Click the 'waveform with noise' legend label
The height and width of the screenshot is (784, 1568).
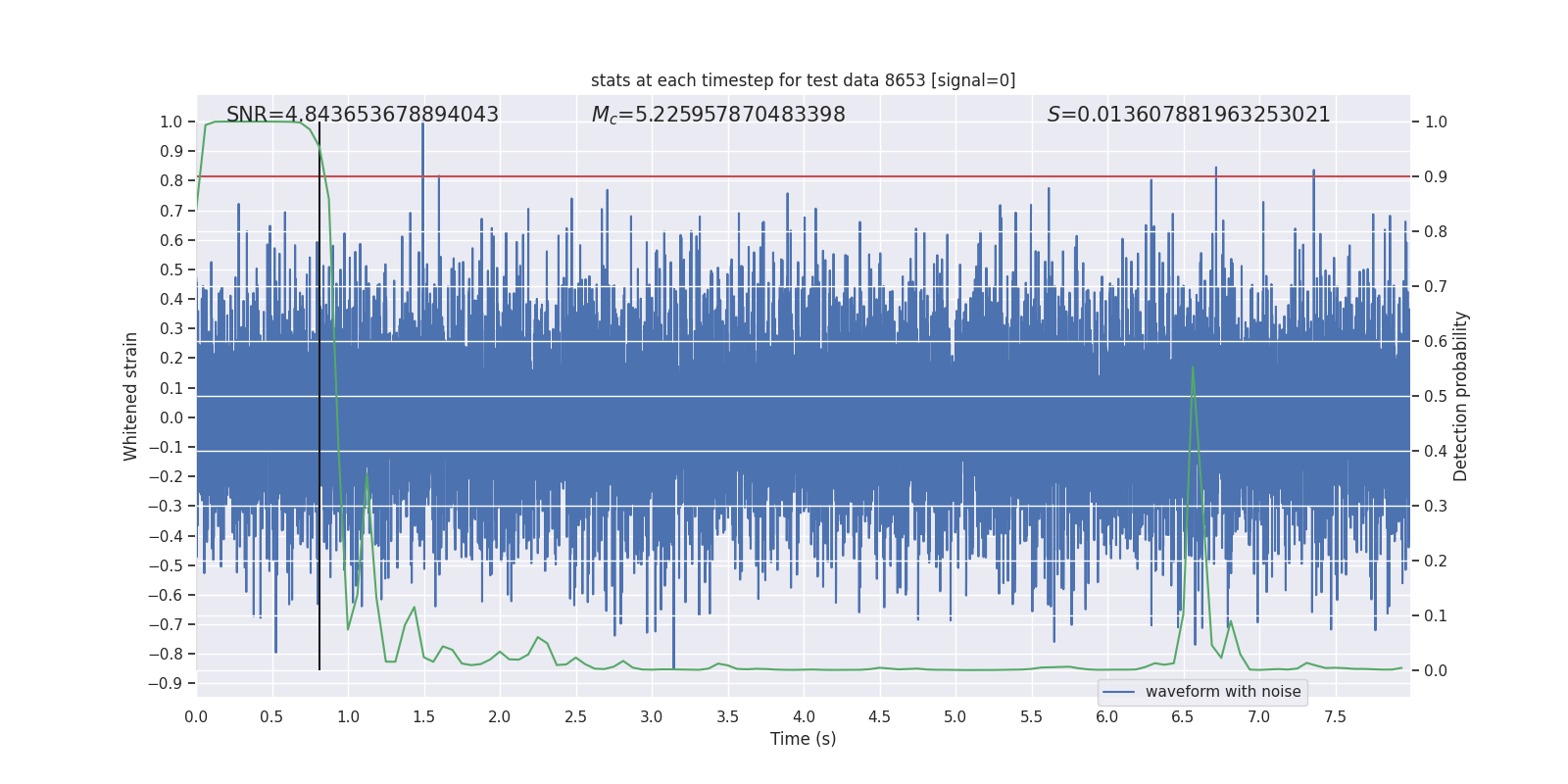pos(1222,692)
